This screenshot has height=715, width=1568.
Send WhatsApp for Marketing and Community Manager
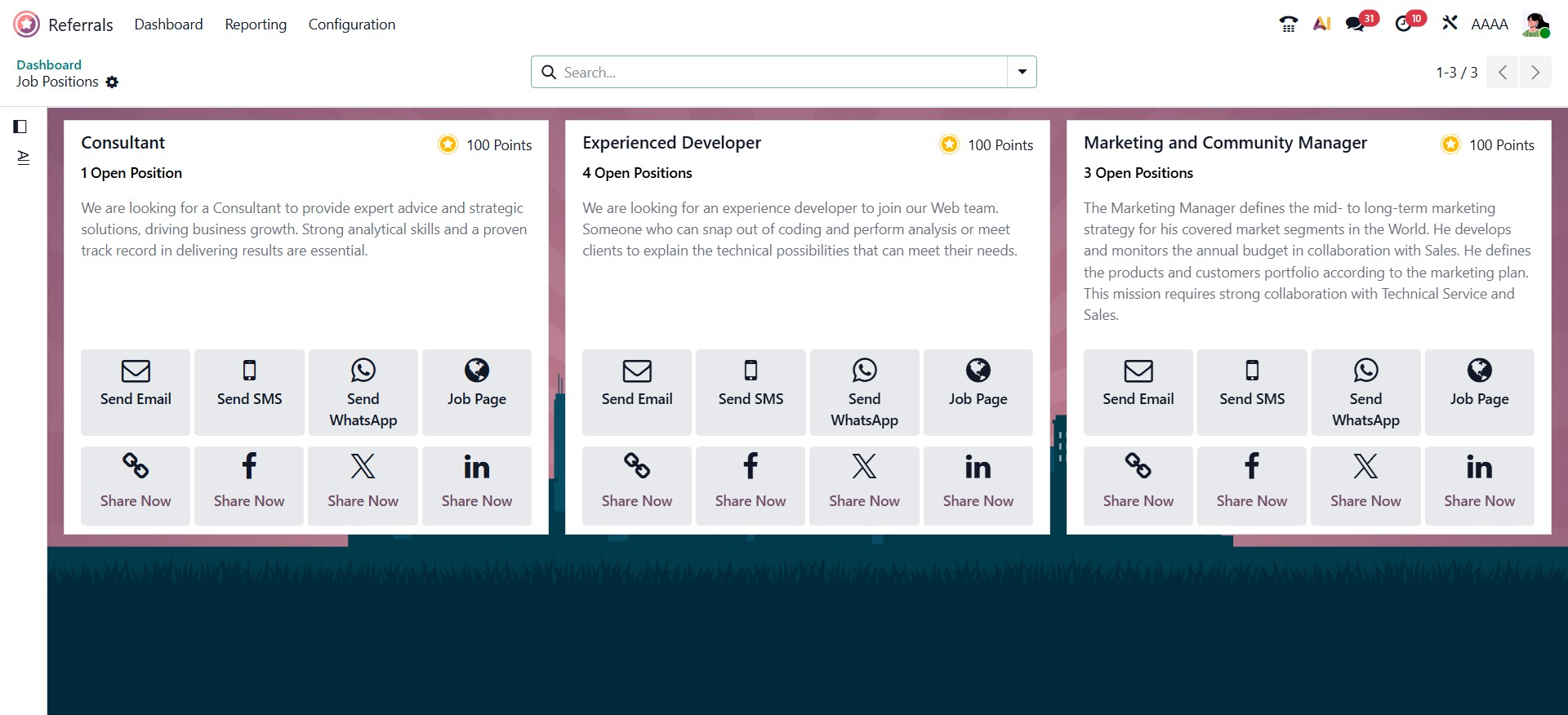1365,392
